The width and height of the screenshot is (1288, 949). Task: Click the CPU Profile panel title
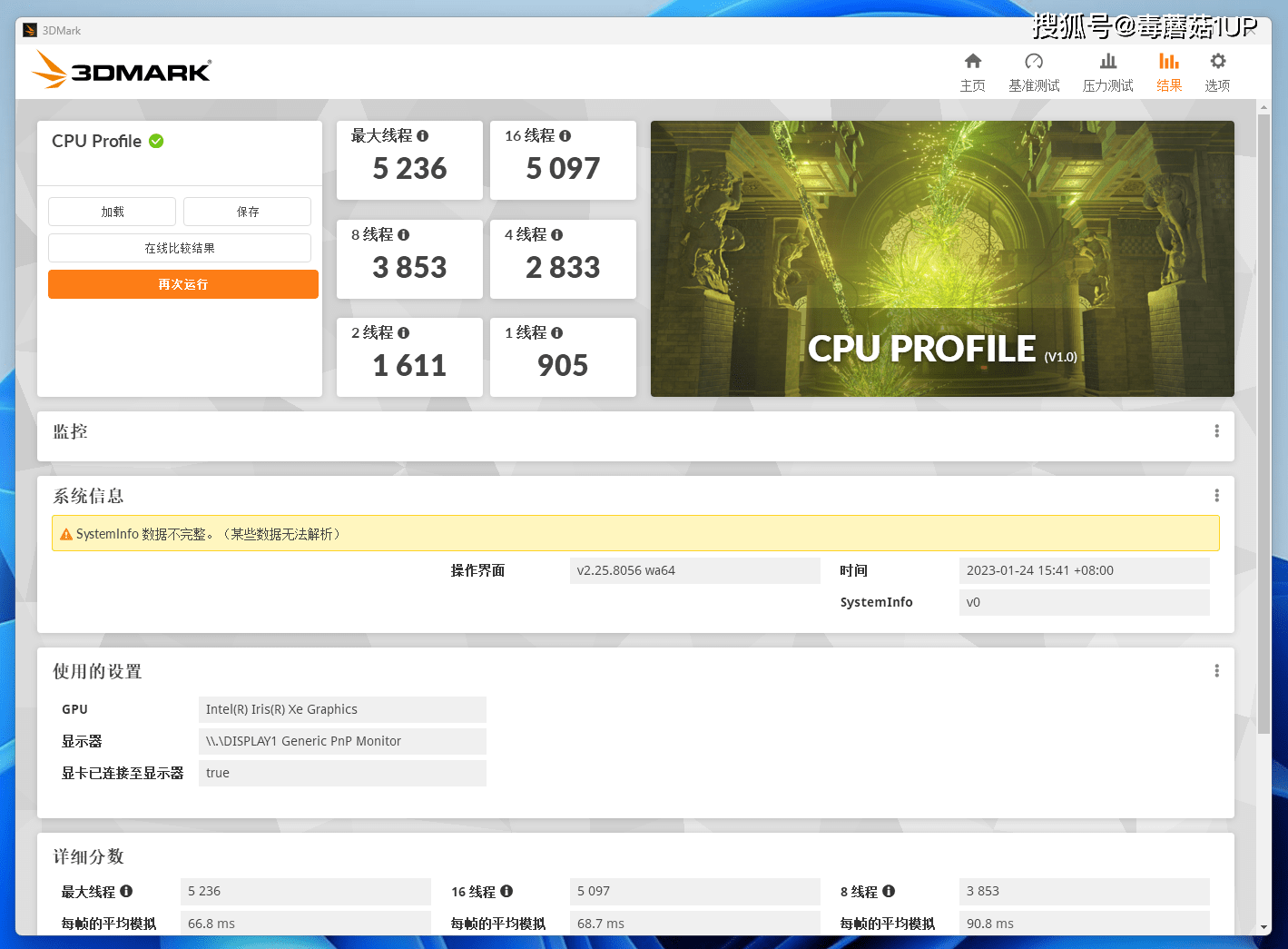click(x=96, y=141)
